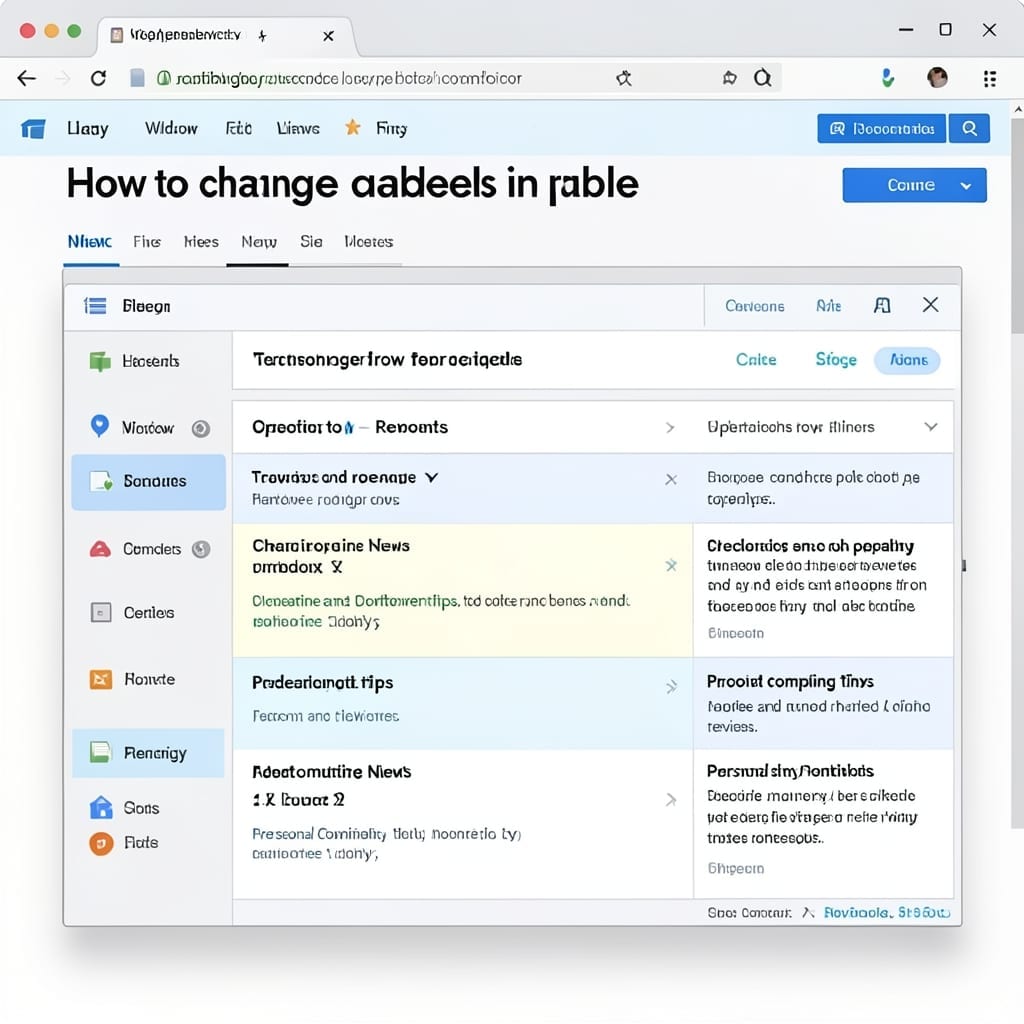Click the bookmark icon in panel header
The height and width of the screenshot is (1024, 1024).
[882, 305]
